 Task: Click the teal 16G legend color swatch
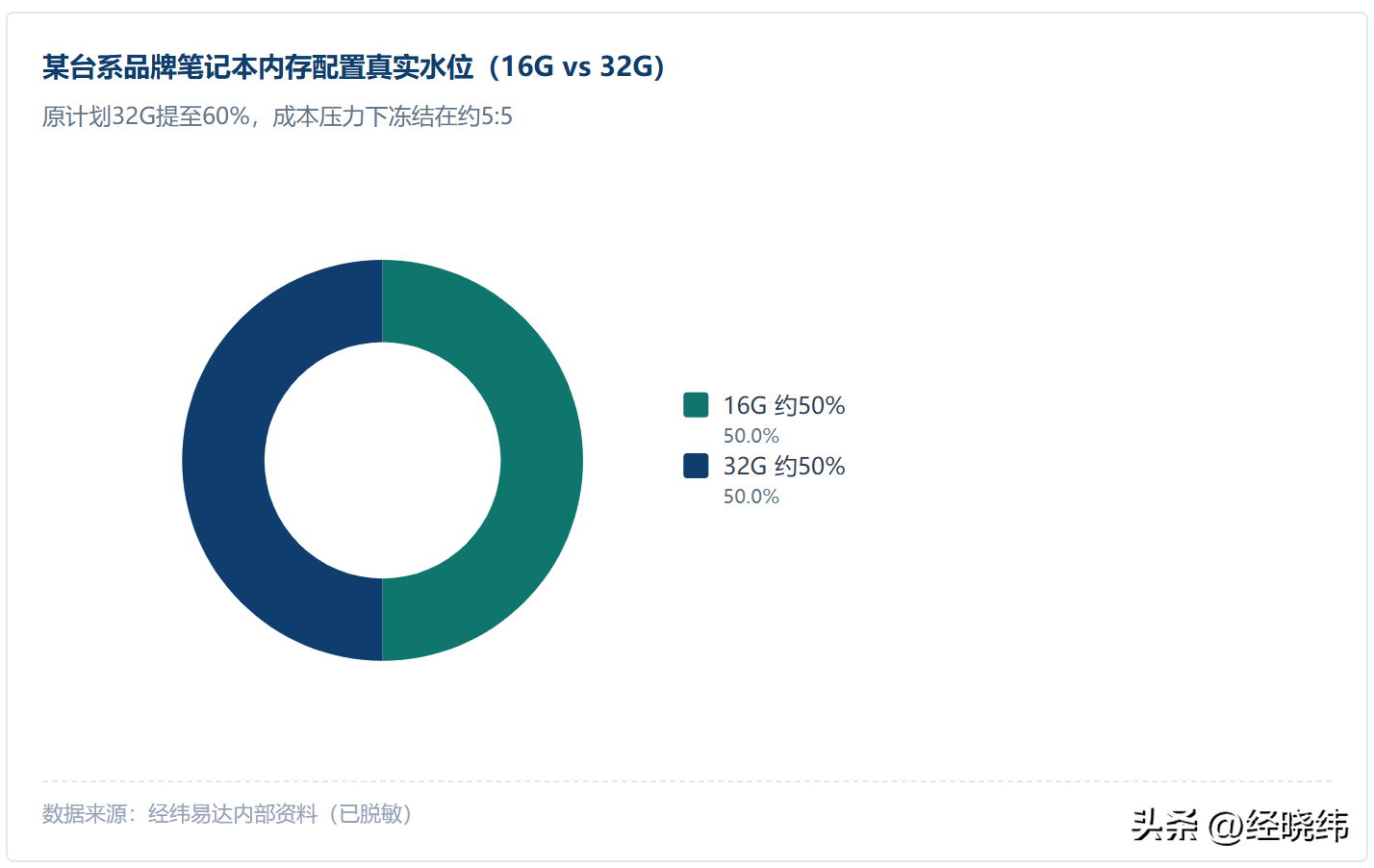(x=696, y=405)
